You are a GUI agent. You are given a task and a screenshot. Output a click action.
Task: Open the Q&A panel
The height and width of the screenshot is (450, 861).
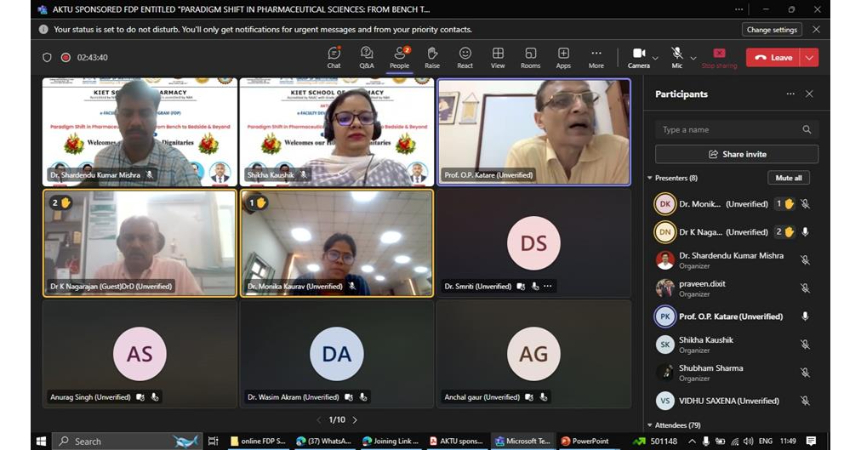366,57
